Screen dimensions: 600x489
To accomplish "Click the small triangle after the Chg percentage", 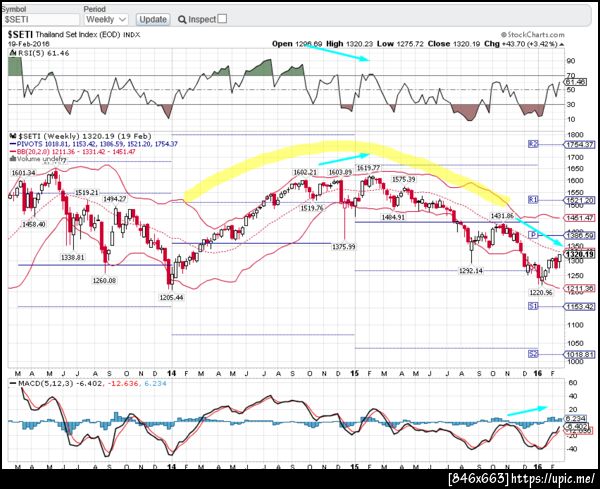I will pos(561,44).
